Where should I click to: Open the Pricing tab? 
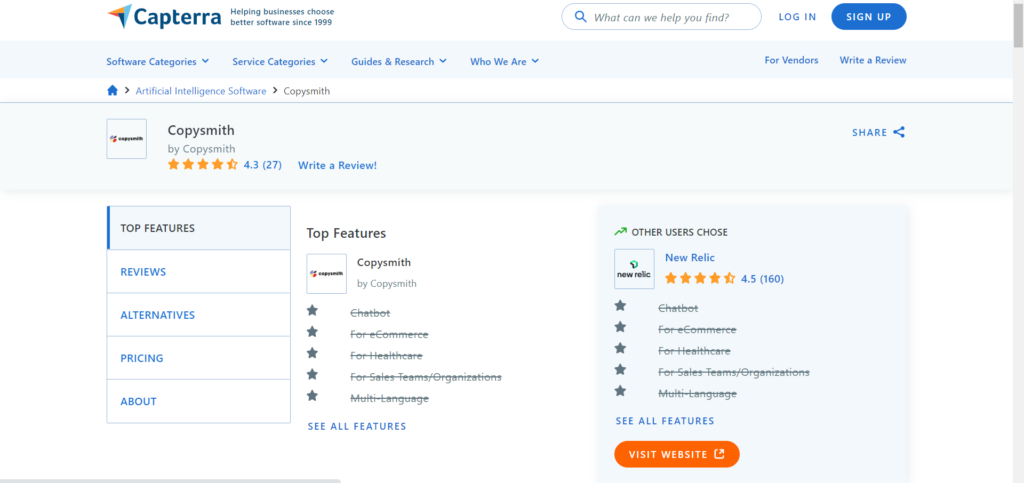click(199, 358)
